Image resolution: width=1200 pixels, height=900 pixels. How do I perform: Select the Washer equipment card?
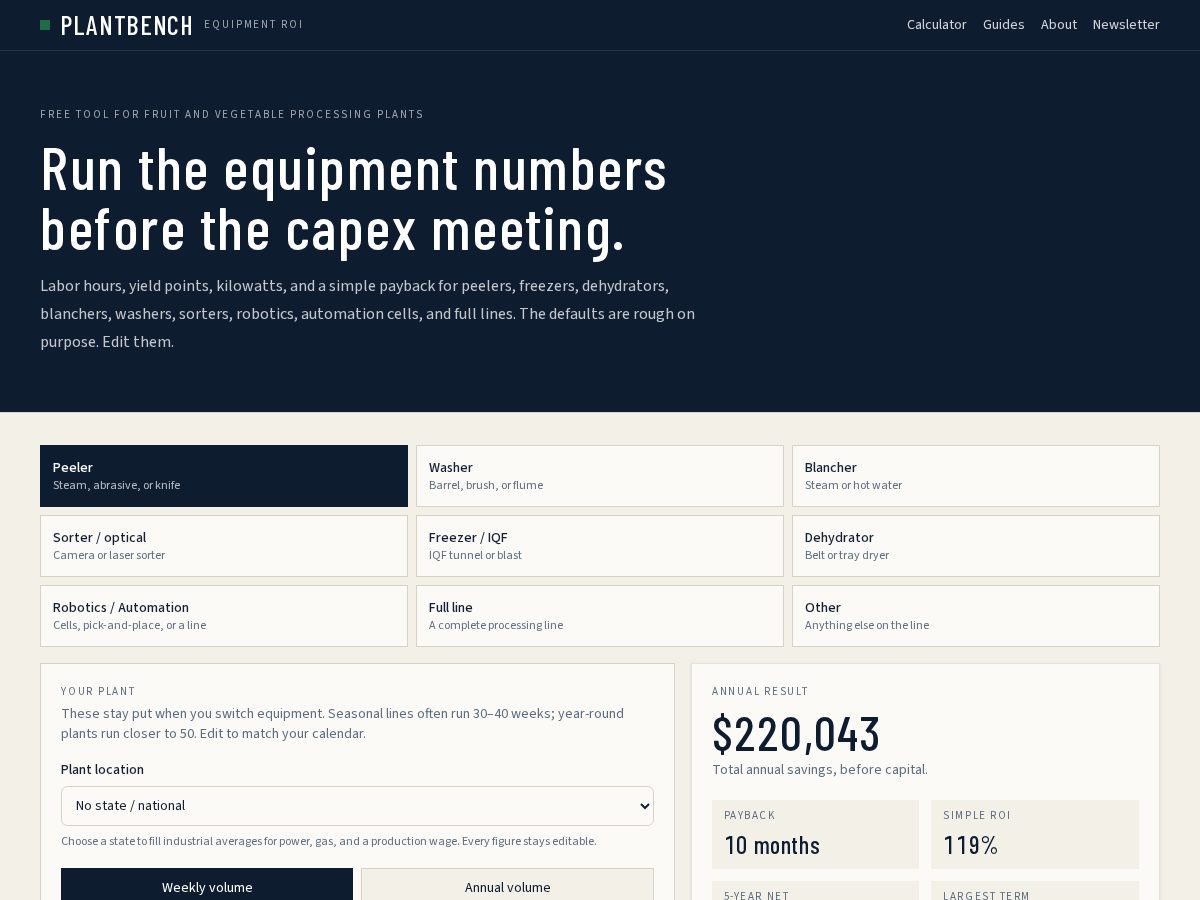(x=600, y=476)
